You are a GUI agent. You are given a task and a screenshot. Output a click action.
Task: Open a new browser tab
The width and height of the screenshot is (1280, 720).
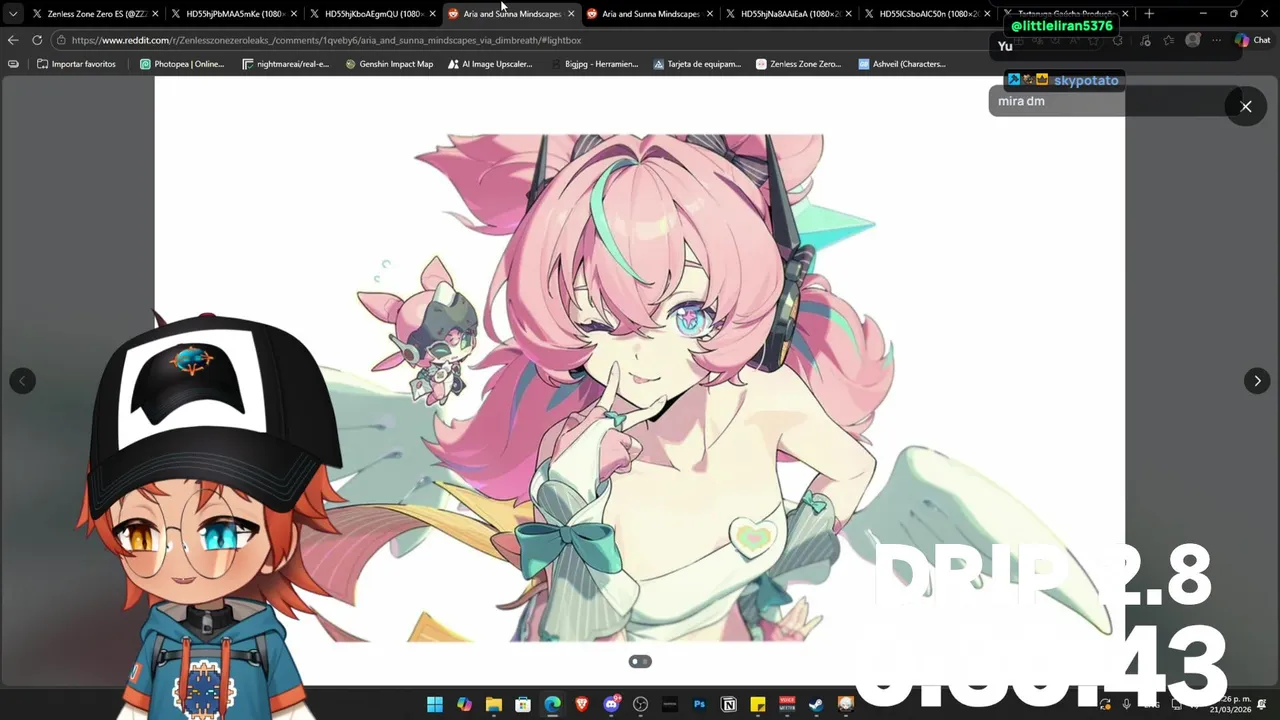1149,14
